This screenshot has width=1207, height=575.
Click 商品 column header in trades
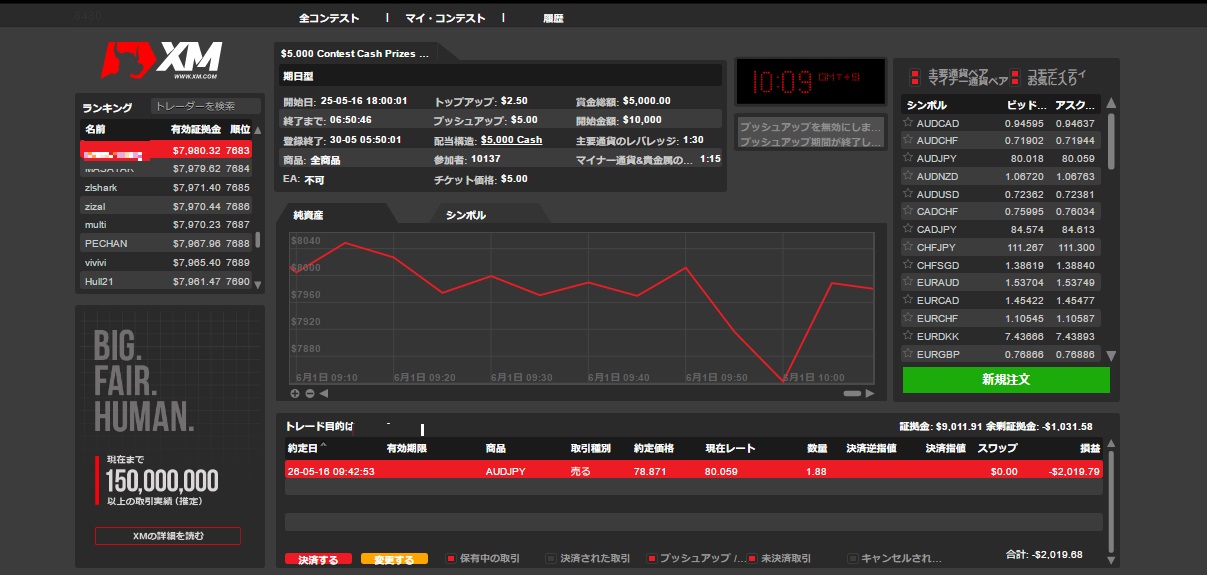click(496, 448)
